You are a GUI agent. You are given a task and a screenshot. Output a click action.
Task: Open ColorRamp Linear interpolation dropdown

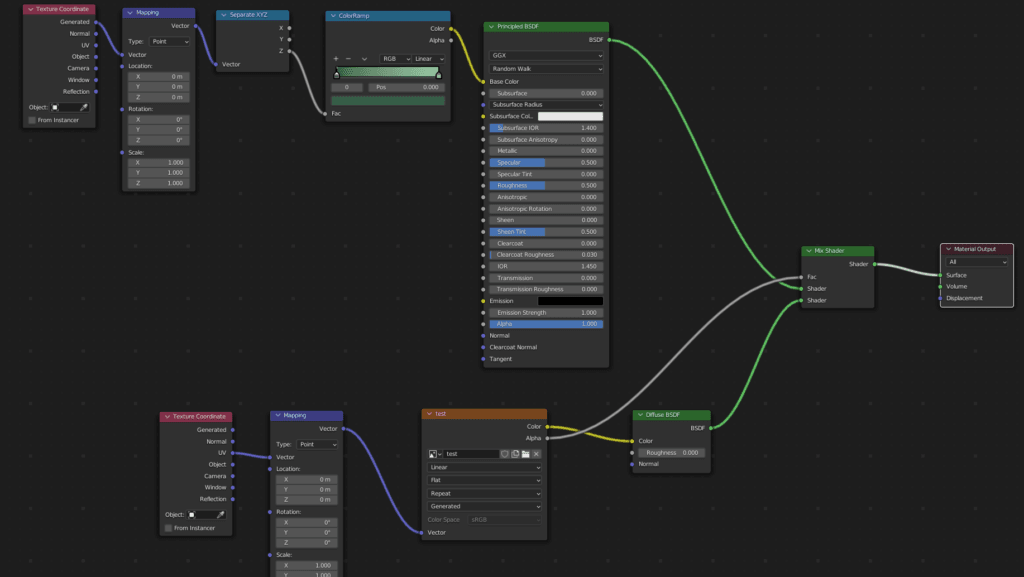pyautogui.click(x=429, y=59)
